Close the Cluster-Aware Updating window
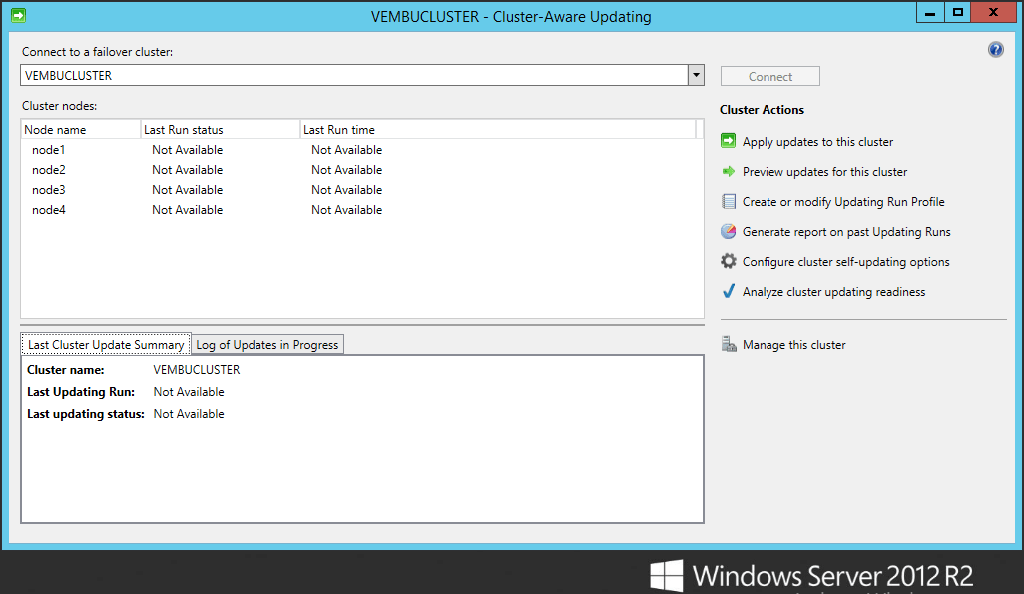 [993, 12]
